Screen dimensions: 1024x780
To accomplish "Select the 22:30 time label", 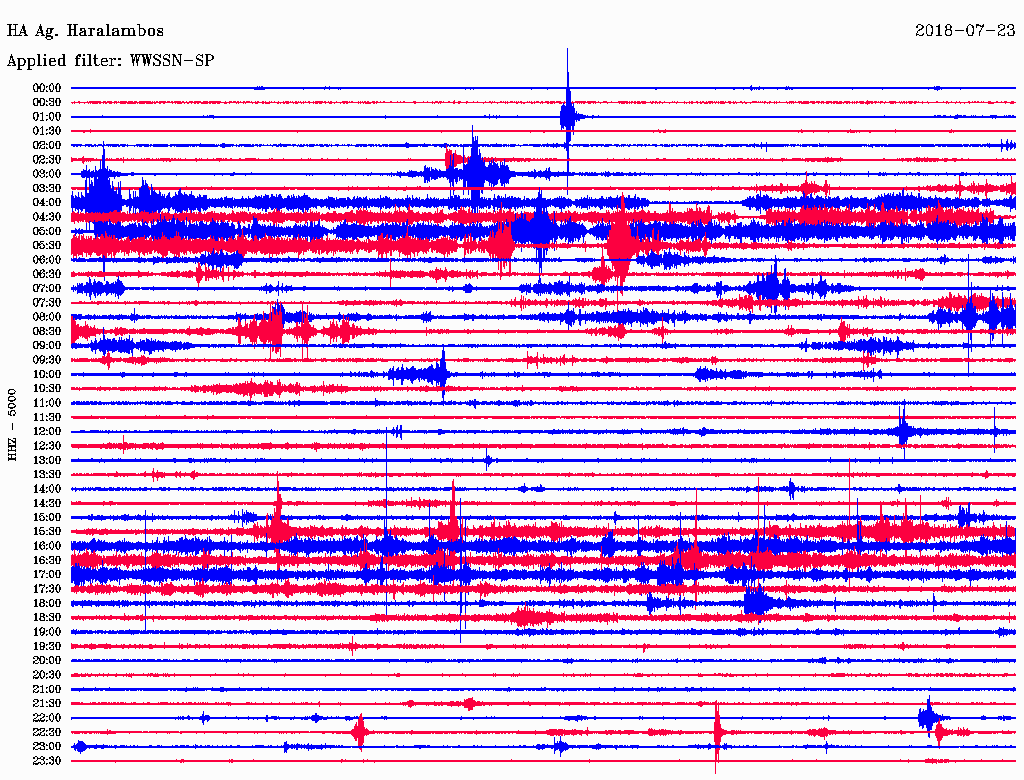I will point(47,732).
